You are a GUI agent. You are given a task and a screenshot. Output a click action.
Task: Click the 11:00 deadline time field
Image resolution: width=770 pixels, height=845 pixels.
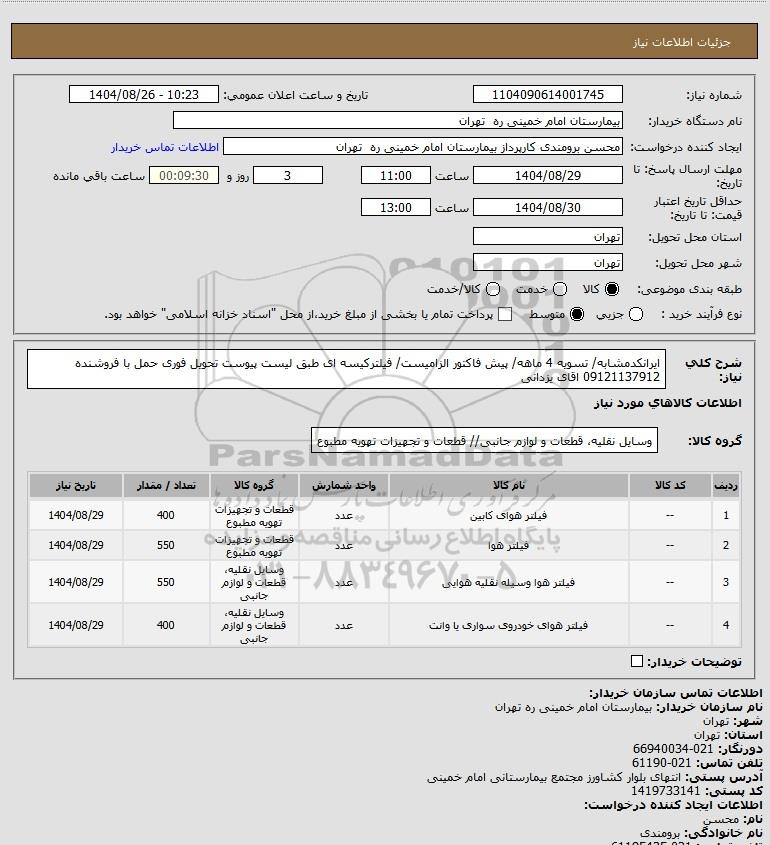396,175
